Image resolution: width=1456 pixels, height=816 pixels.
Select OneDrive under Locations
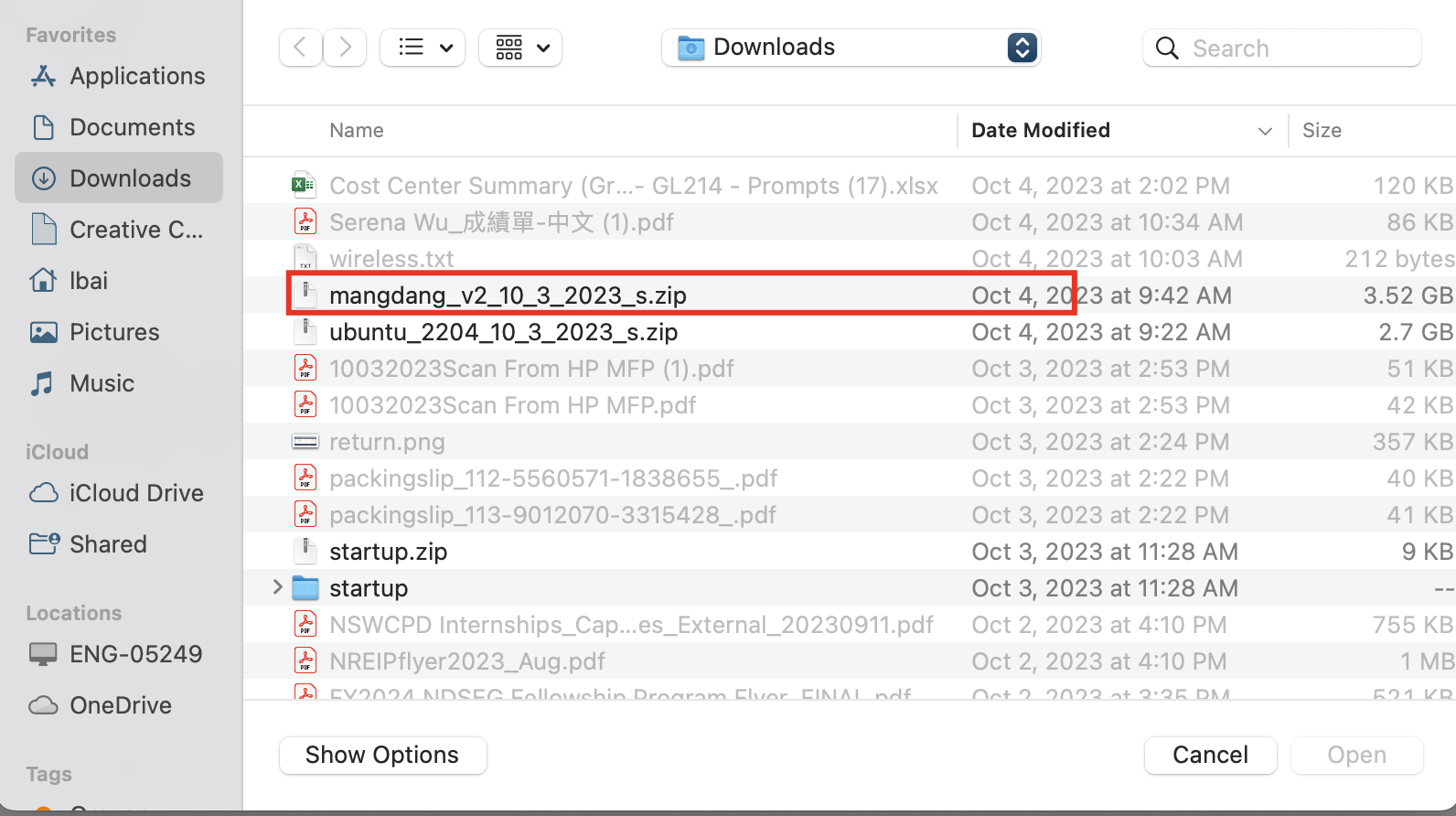pos(120,705)
